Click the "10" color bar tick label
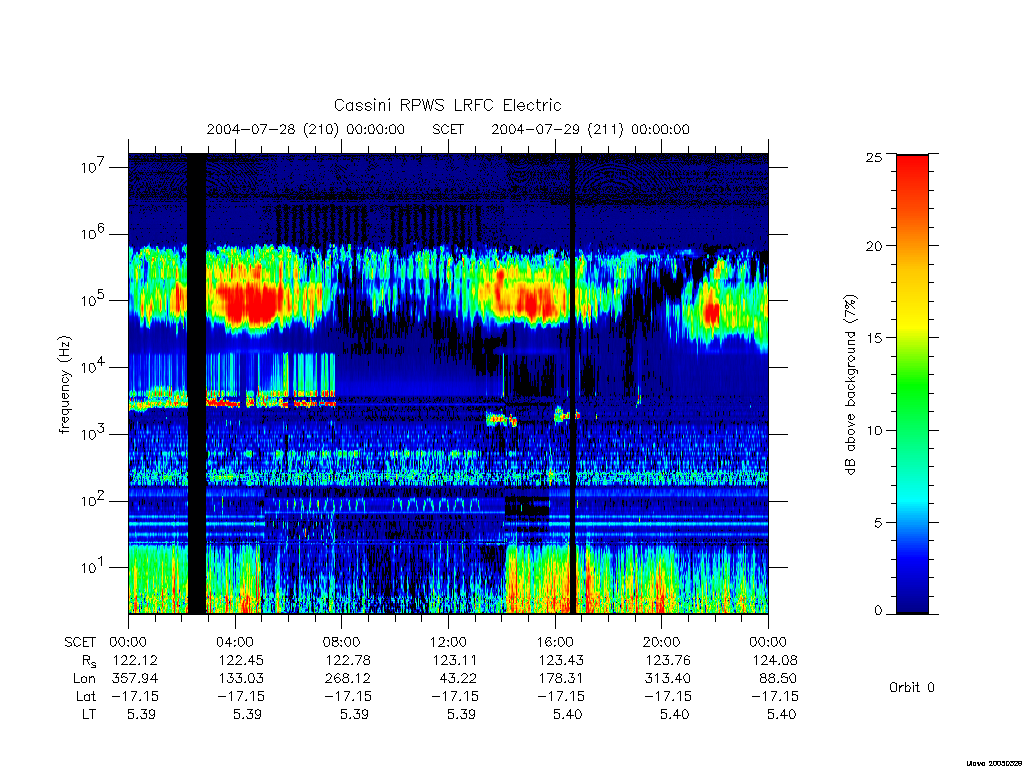This screenshot has height=768, width=1024. (874, 430)
